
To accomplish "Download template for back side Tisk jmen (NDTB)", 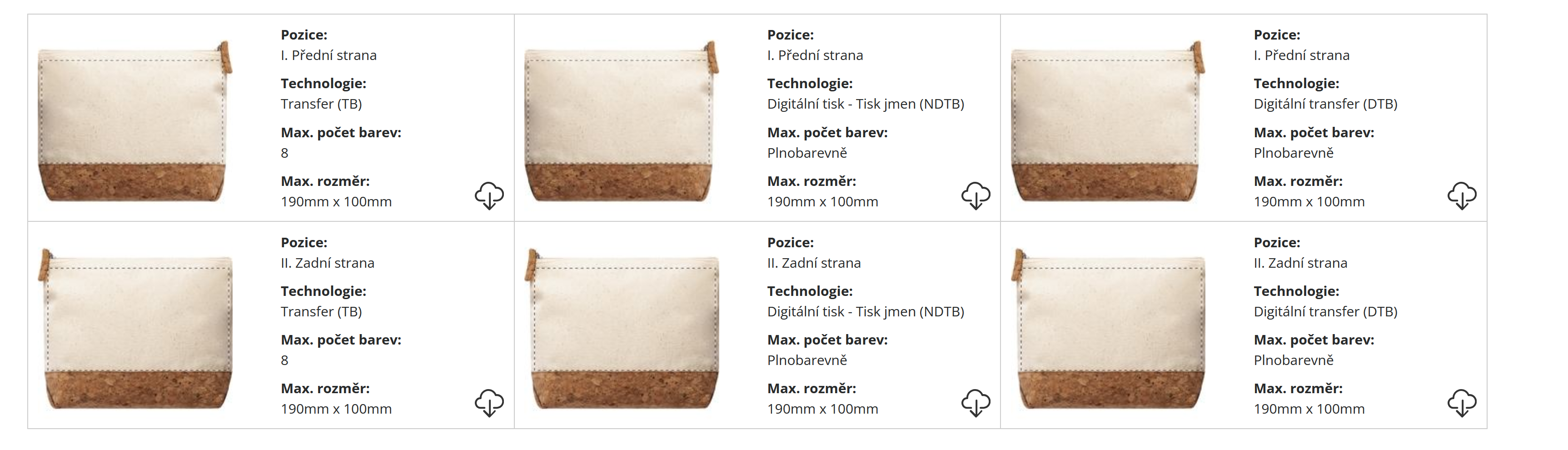I will tap(975, 403).
